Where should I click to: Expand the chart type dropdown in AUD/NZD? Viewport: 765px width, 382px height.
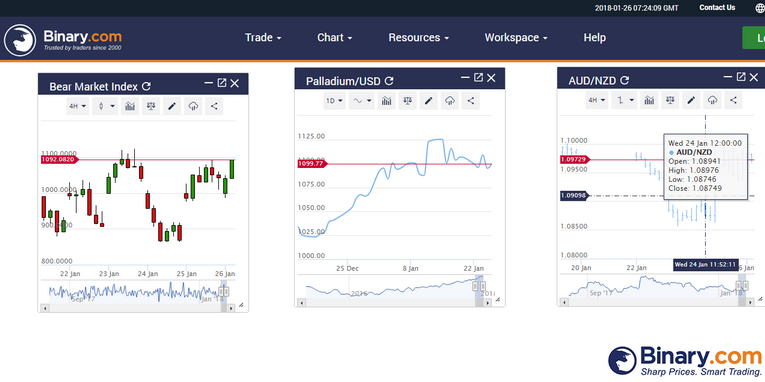point(624,101)
